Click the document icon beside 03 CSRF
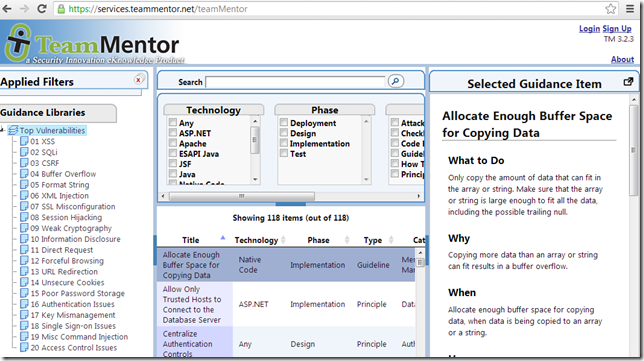Viewport: 644px width, 361px height. click(24, 163)
